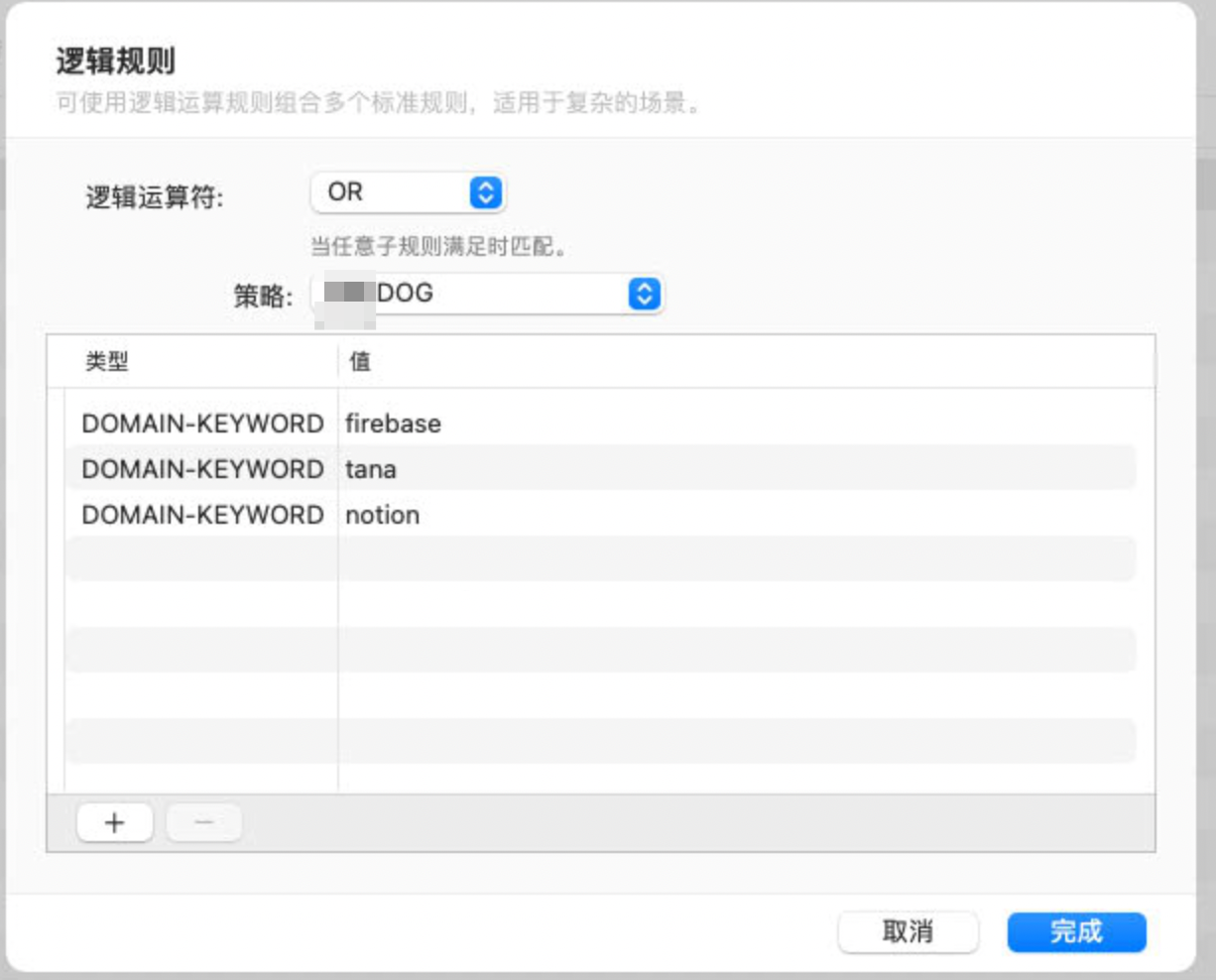Click the blue chevron icon on the 策略 selector
Image resolution: width=1216 pixels, height=980 pixels.
click(644, 293)
